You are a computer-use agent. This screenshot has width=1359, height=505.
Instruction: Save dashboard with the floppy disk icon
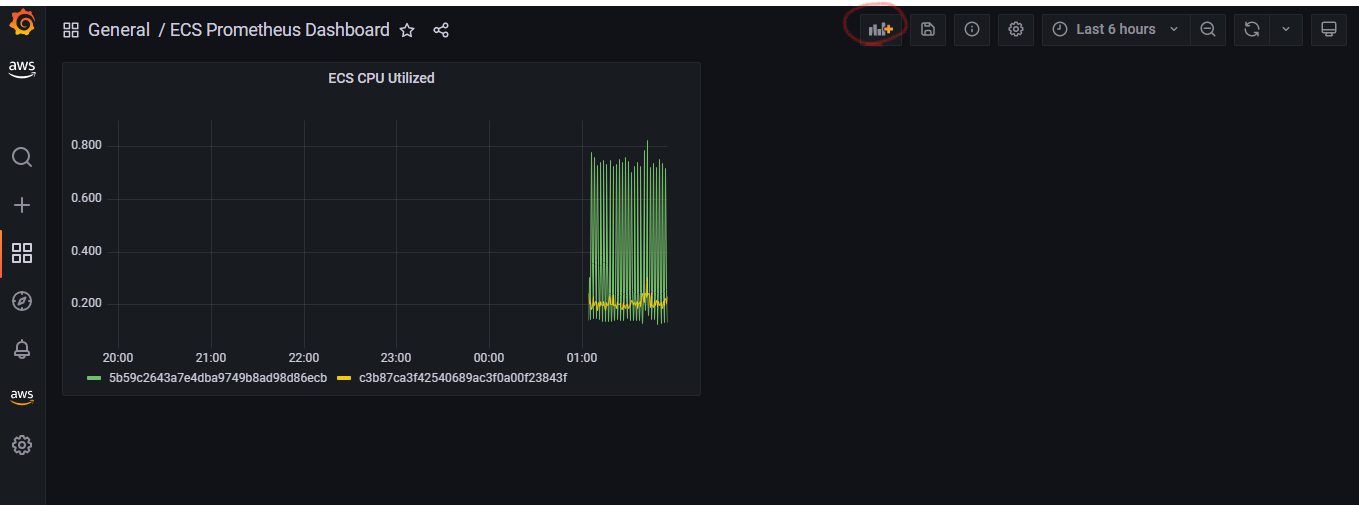click(x=928, y=29)
